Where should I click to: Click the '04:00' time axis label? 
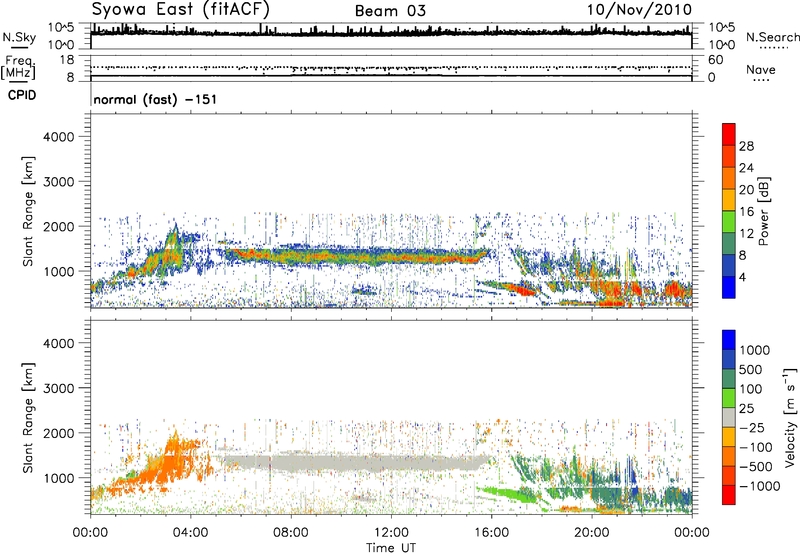point(190,533)
